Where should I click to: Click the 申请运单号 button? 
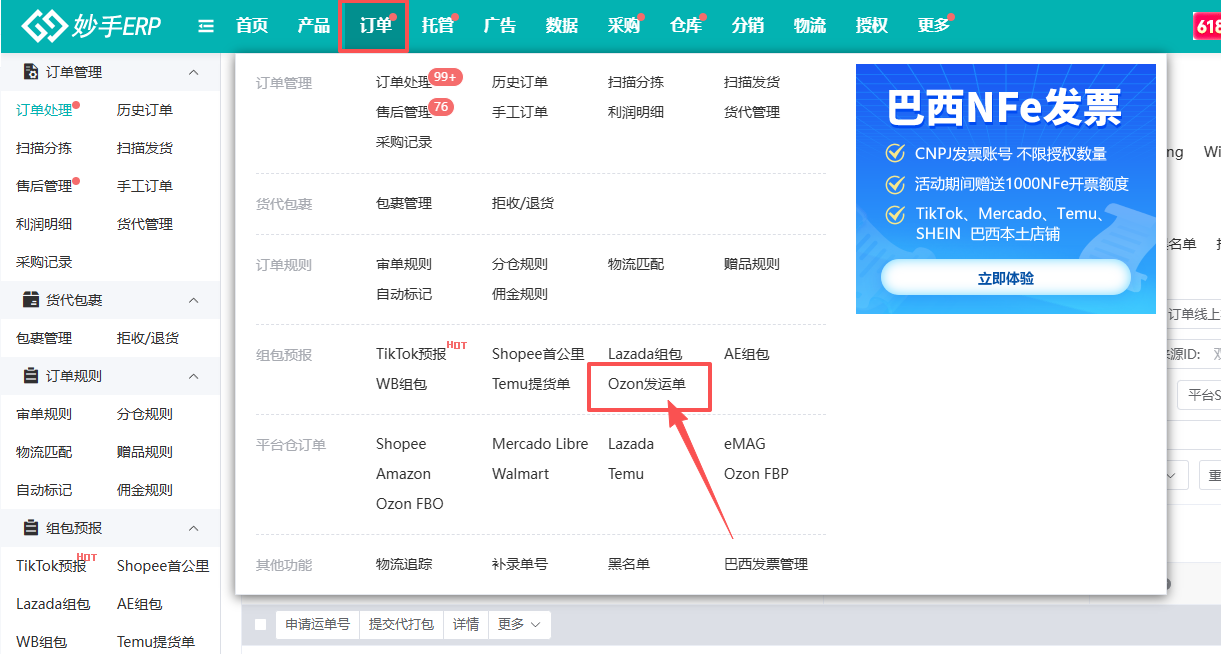click(318, 624)
